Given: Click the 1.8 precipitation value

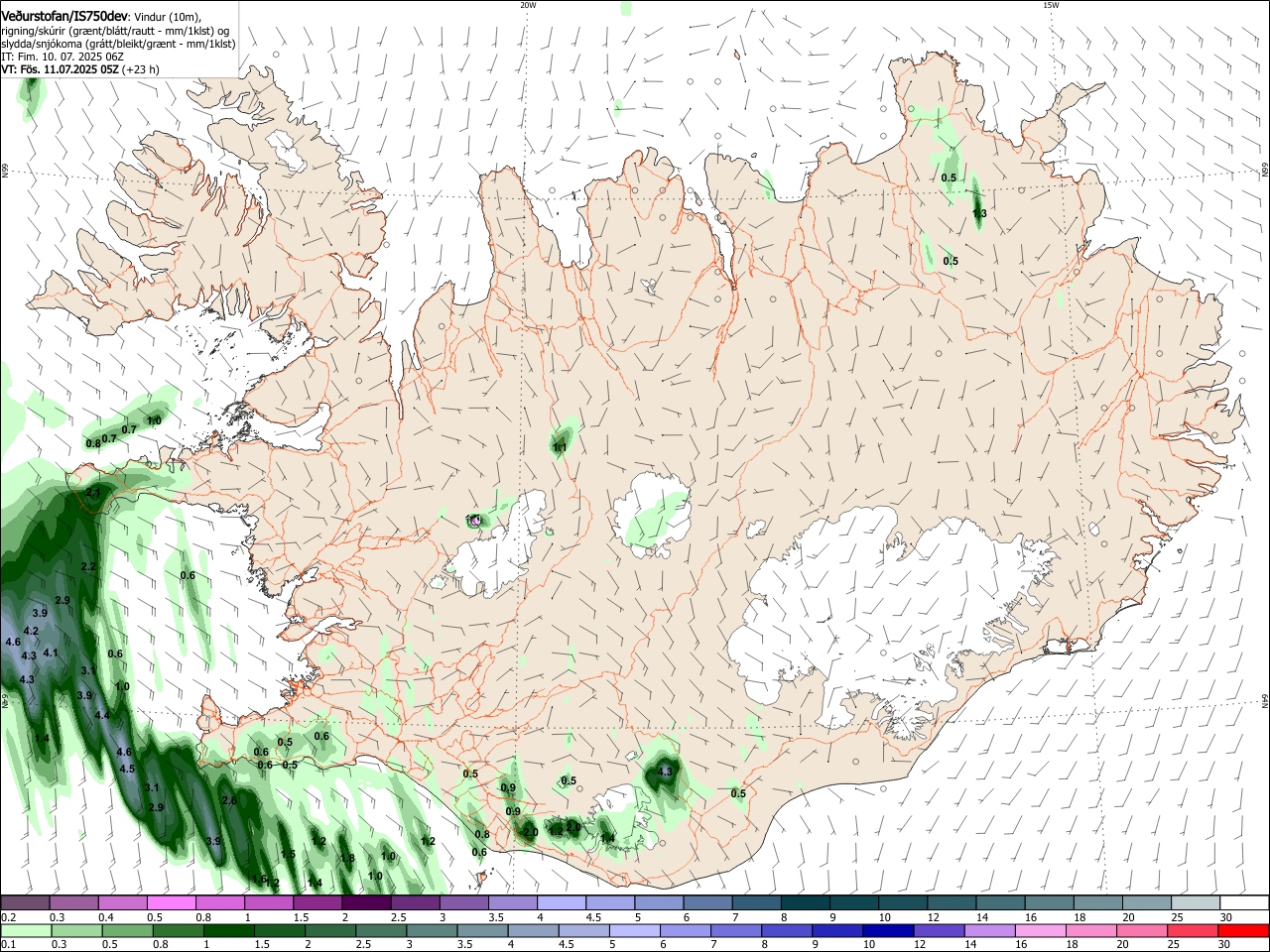Looking at the screenshot, I should (x=347, y=859).
